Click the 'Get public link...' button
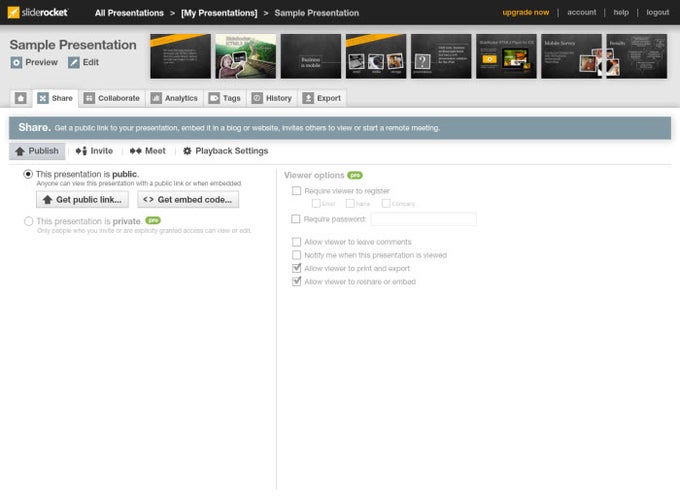 82,200
